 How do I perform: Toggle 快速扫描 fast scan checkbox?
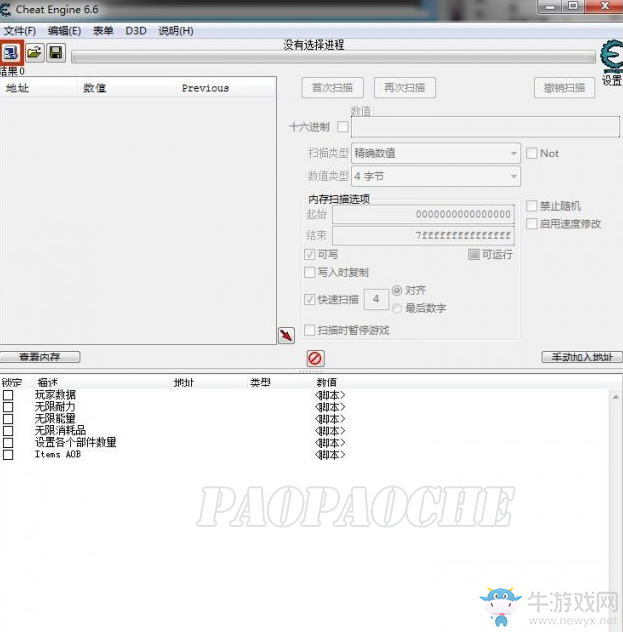pos(309,299)
